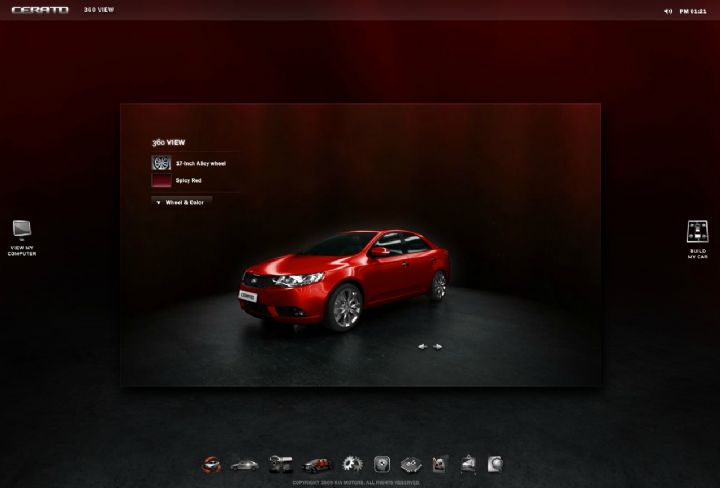Click the Kia Motors copyright text
This screenshot has width=720, height=488.
[x=356, y=482]
